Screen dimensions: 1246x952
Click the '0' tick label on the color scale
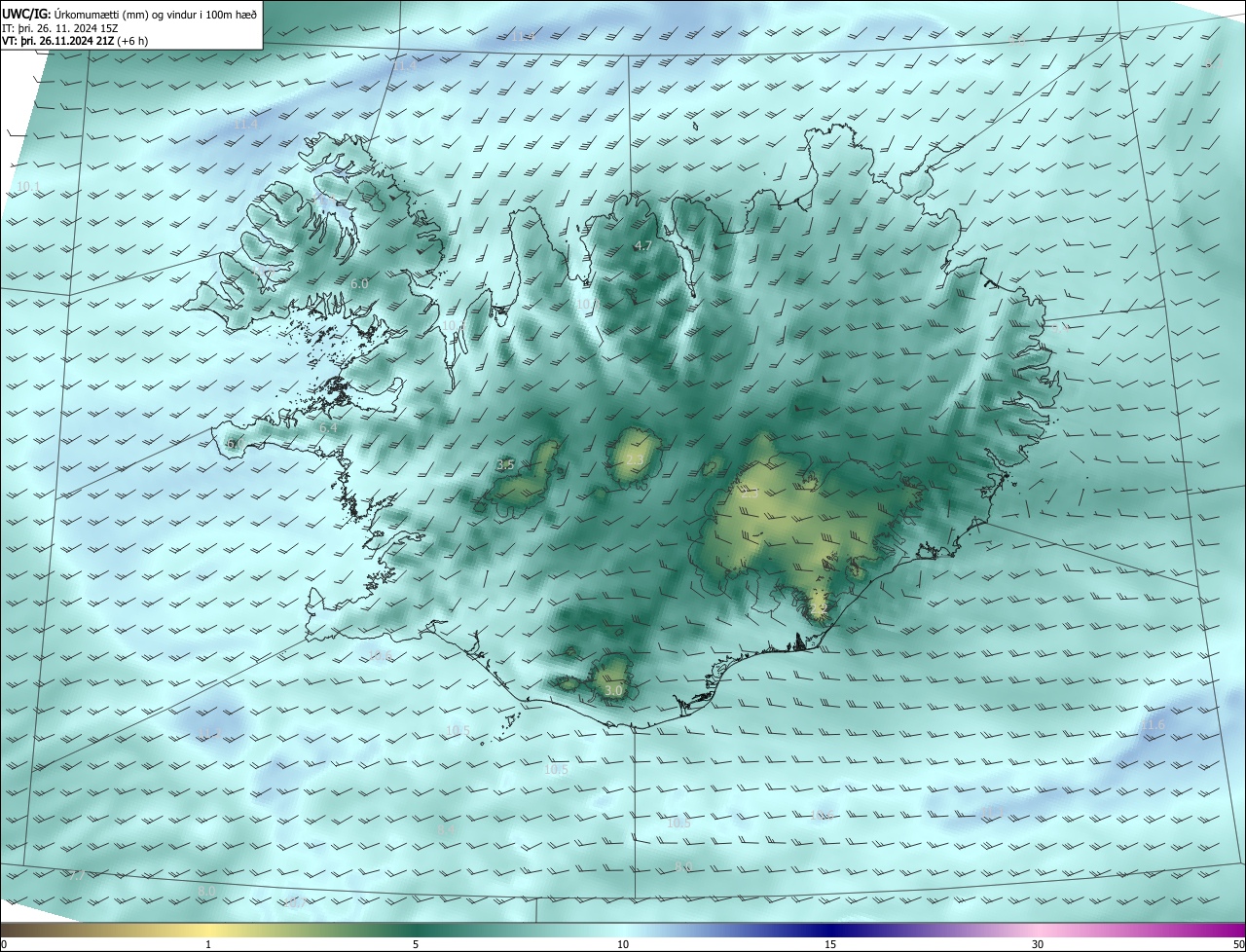pos(4,944)
